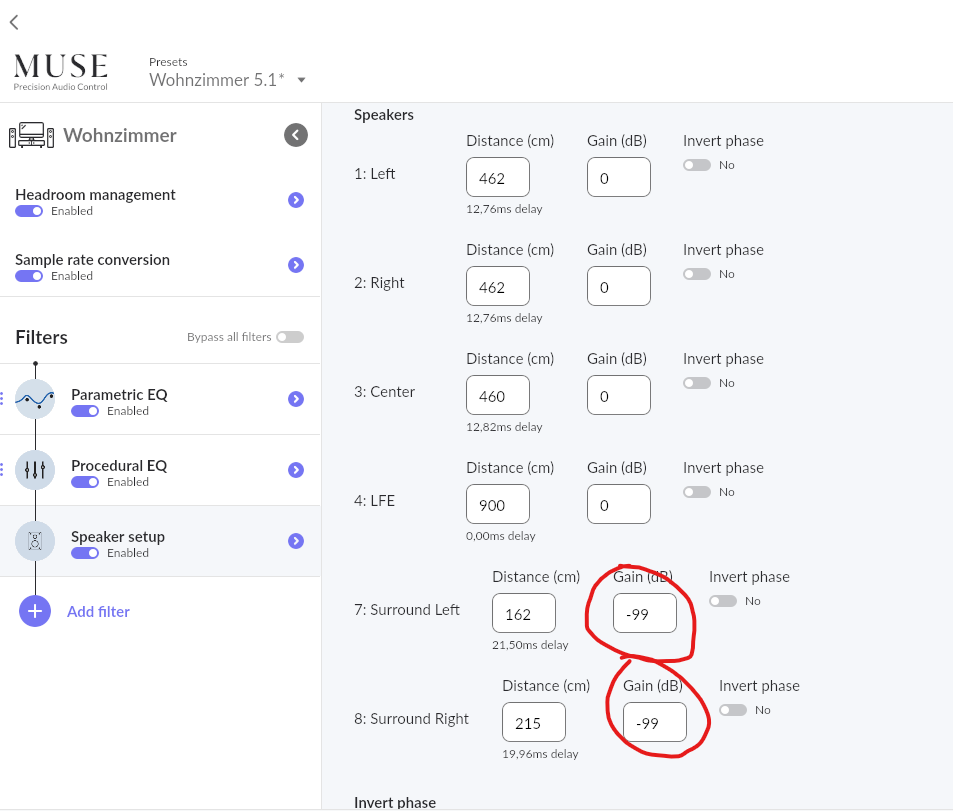The width and height of the screenshot is (953, 811).
Task: Select the Parametric EQ entry in the Filters list
Action: click(x=120, y=394)
